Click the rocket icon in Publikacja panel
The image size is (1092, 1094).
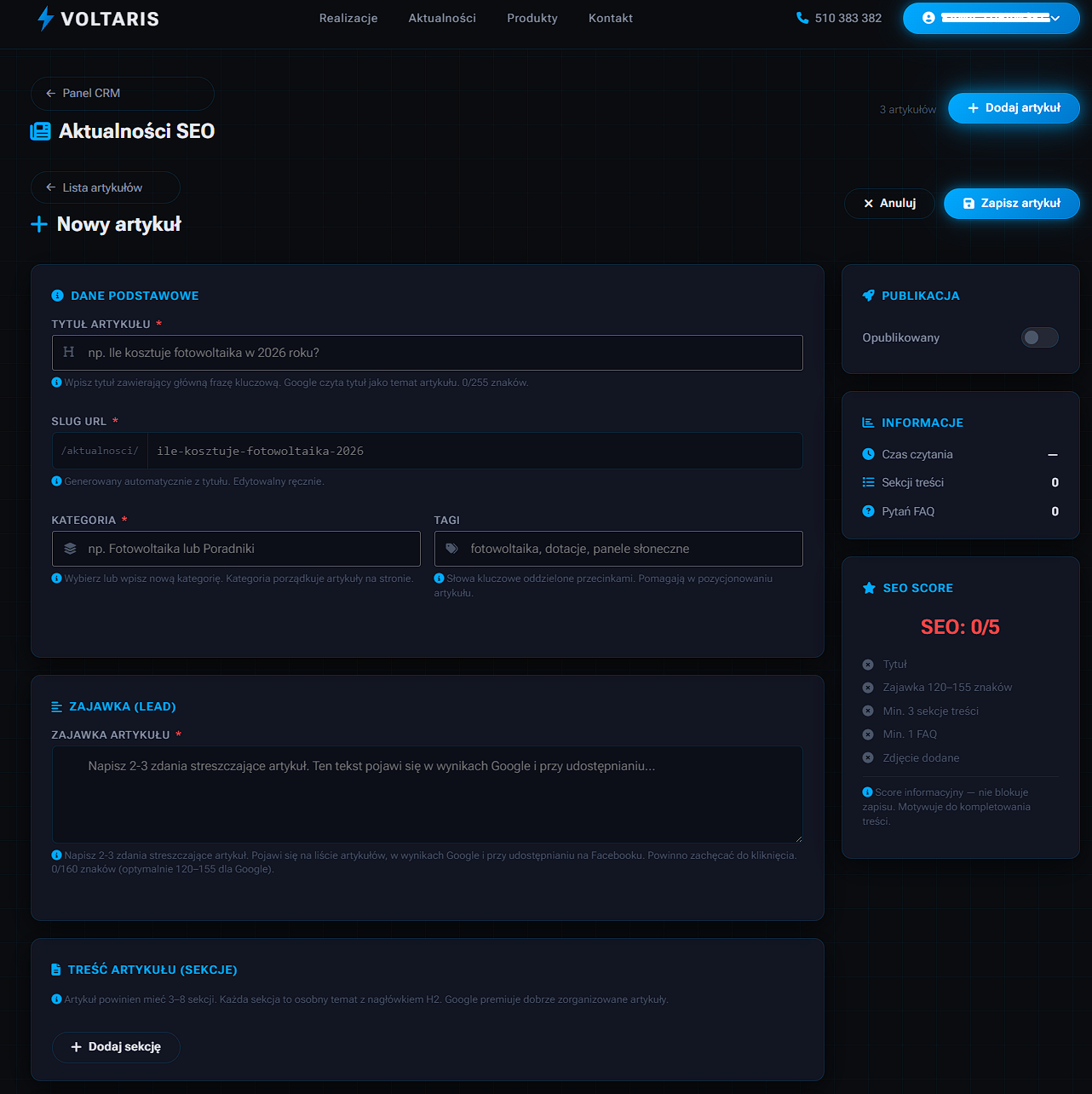[x=868, y=296]
